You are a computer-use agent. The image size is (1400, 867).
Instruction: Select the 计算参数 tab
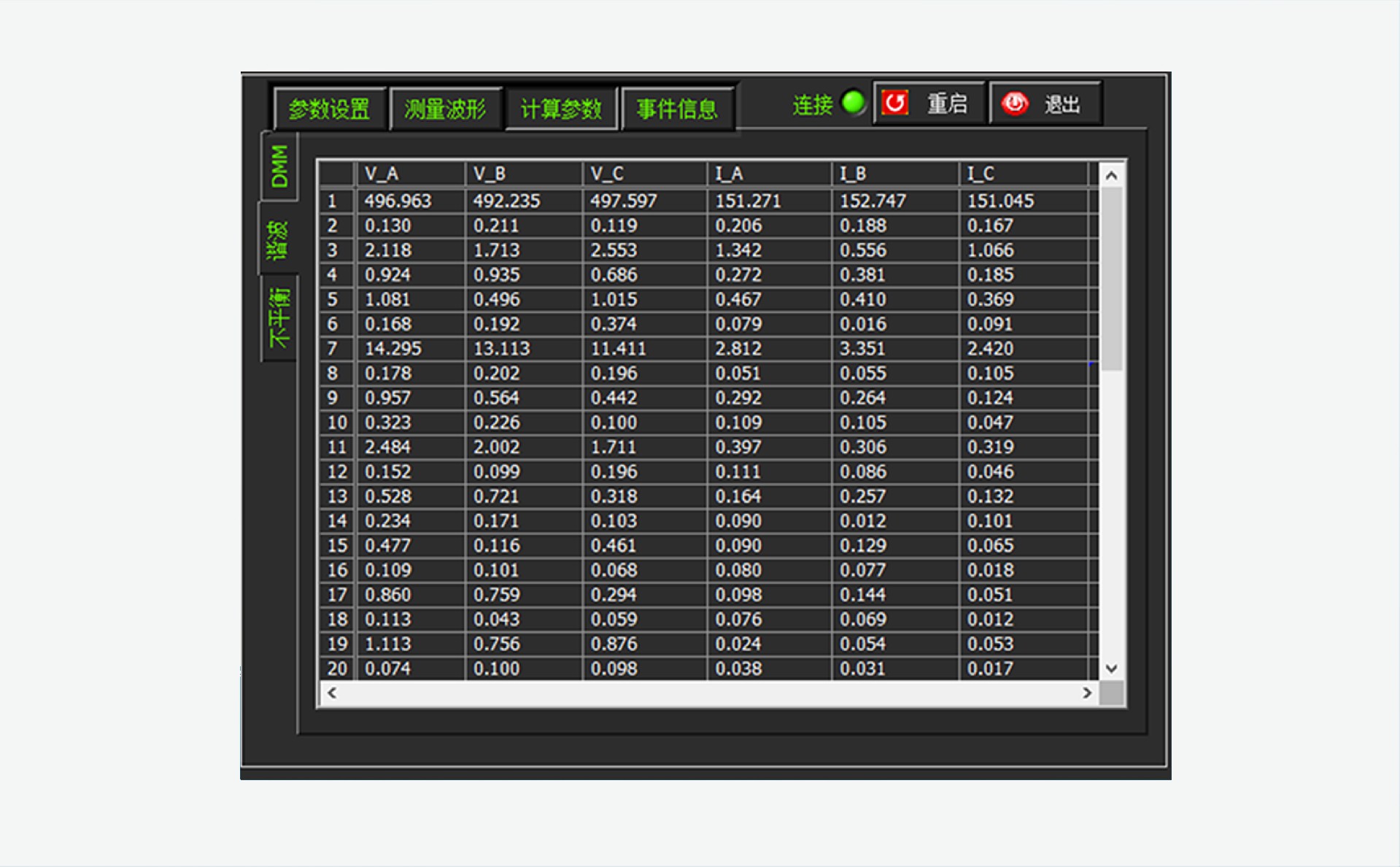[561, 109]
